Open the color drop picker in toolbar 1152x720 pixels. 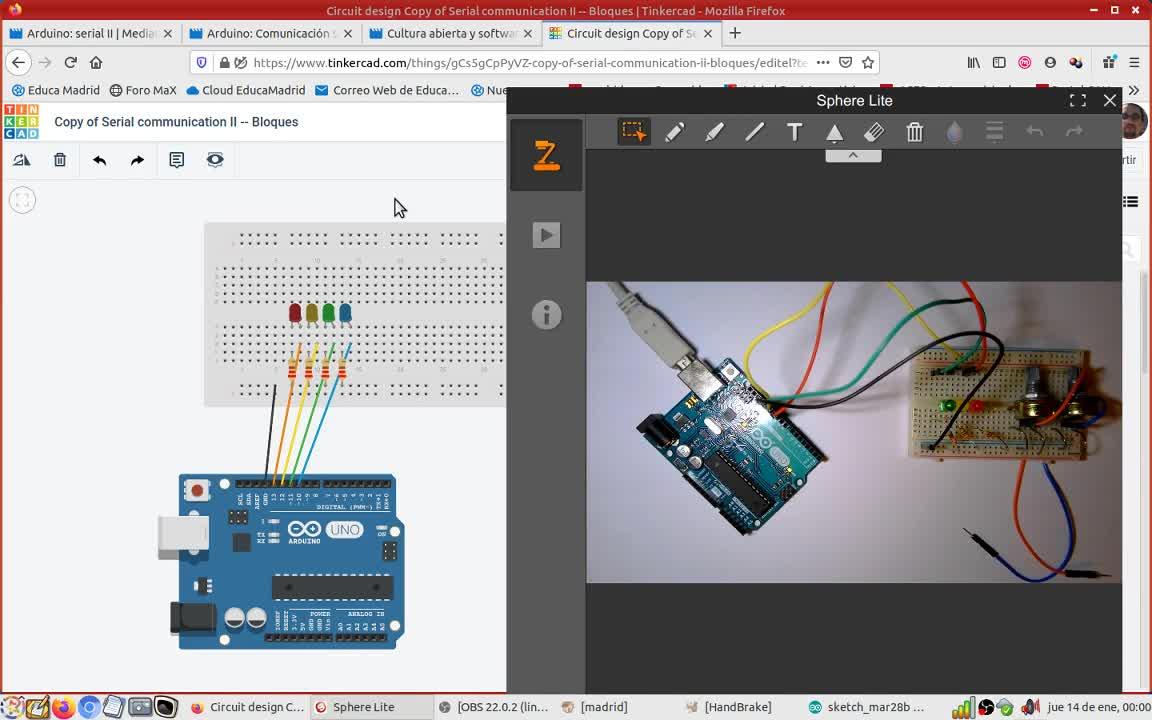coord(954,132)
